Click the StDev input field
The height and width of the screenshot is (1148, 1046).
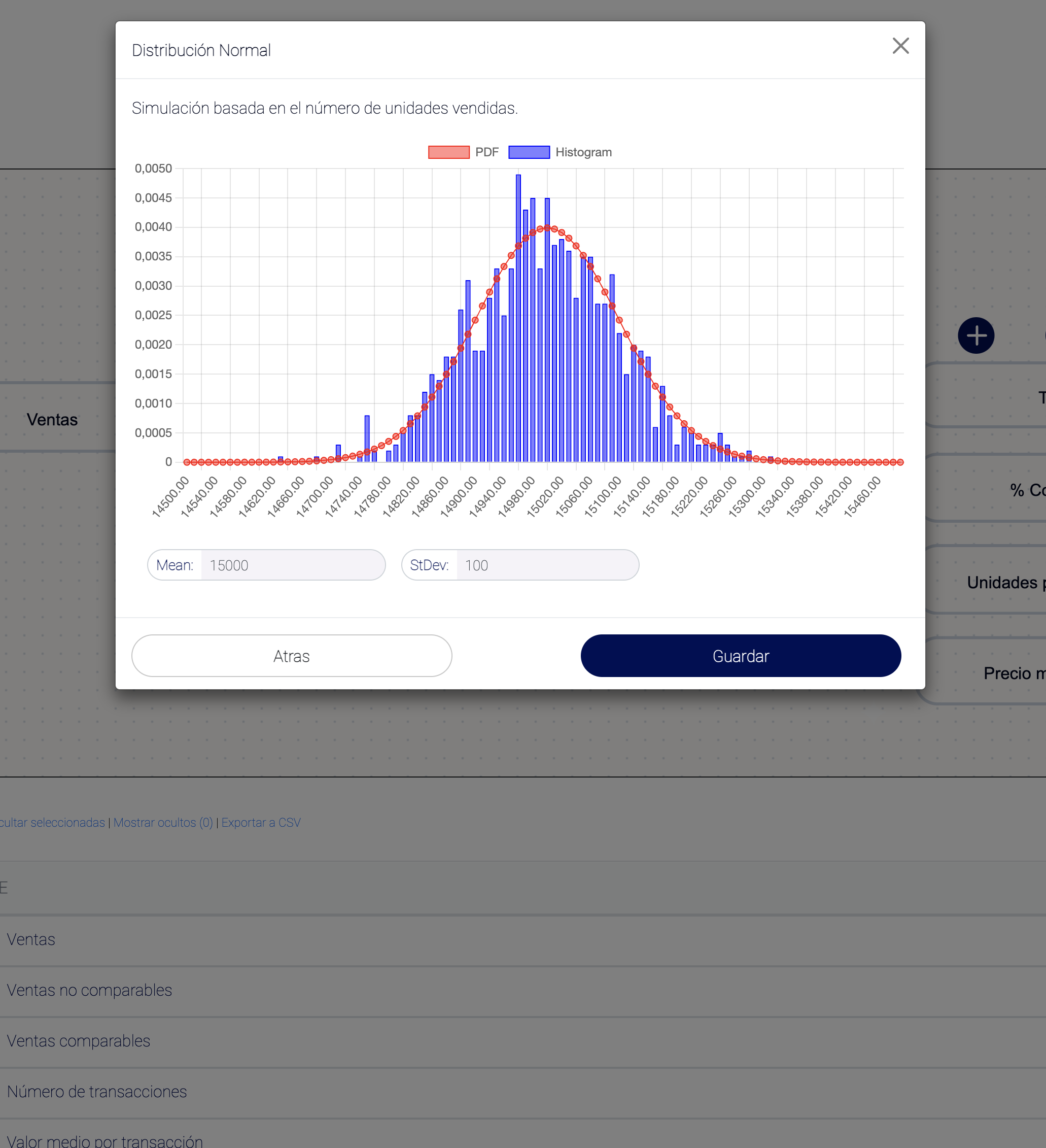point(547,565)
